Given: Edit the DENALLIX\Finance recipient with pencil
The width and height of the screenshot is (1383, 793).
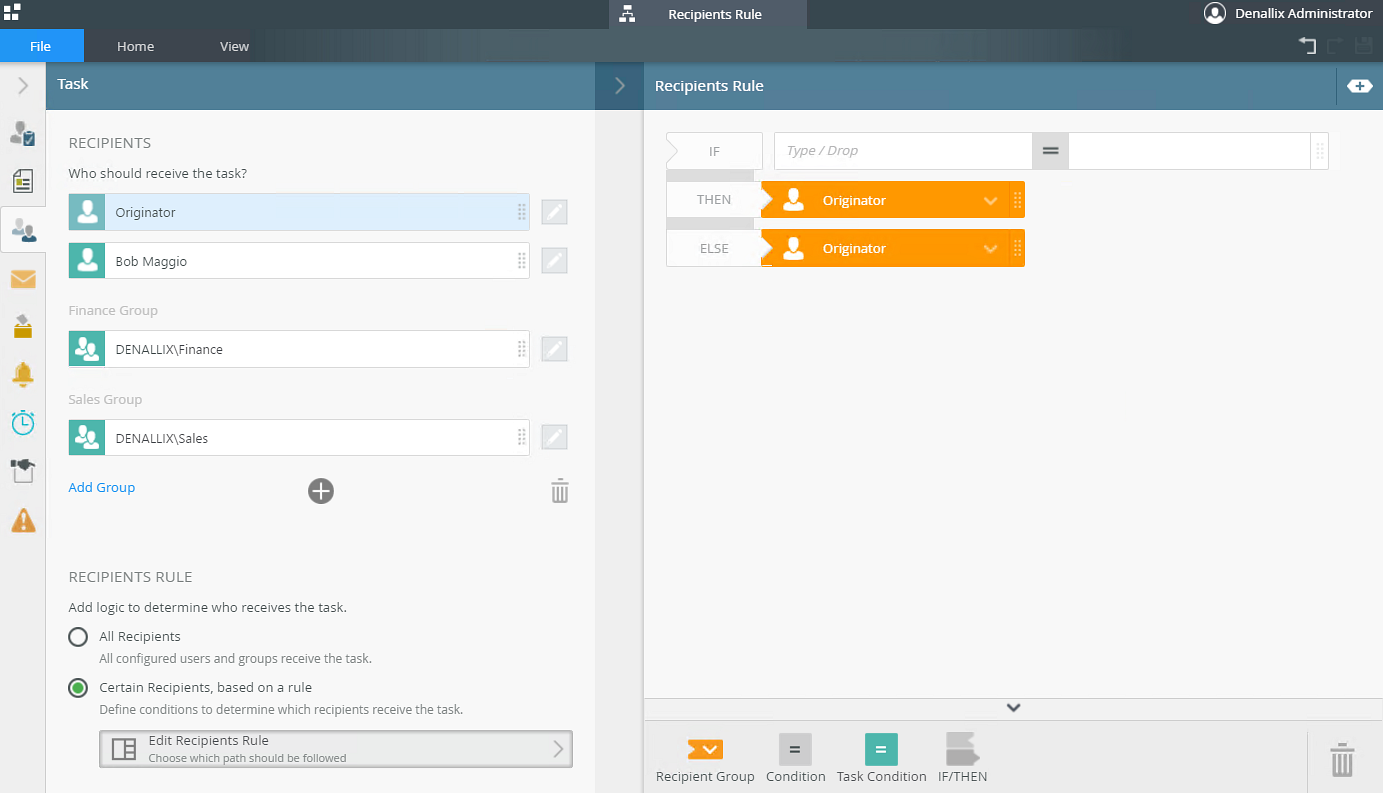Looking at the screenshot, I should [554, 349].
